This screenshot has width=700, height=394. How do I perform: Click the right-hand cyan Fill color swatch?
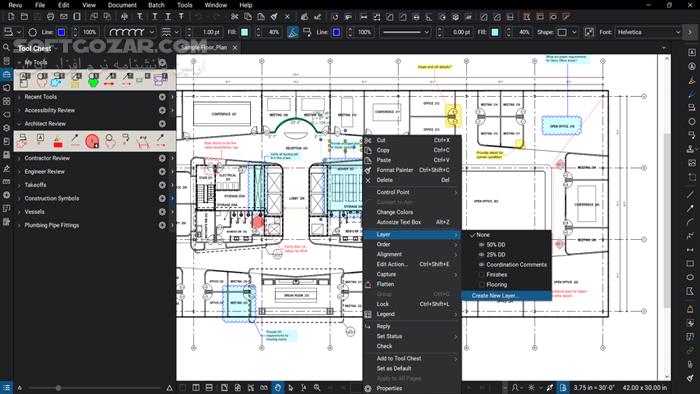[495, 32]
